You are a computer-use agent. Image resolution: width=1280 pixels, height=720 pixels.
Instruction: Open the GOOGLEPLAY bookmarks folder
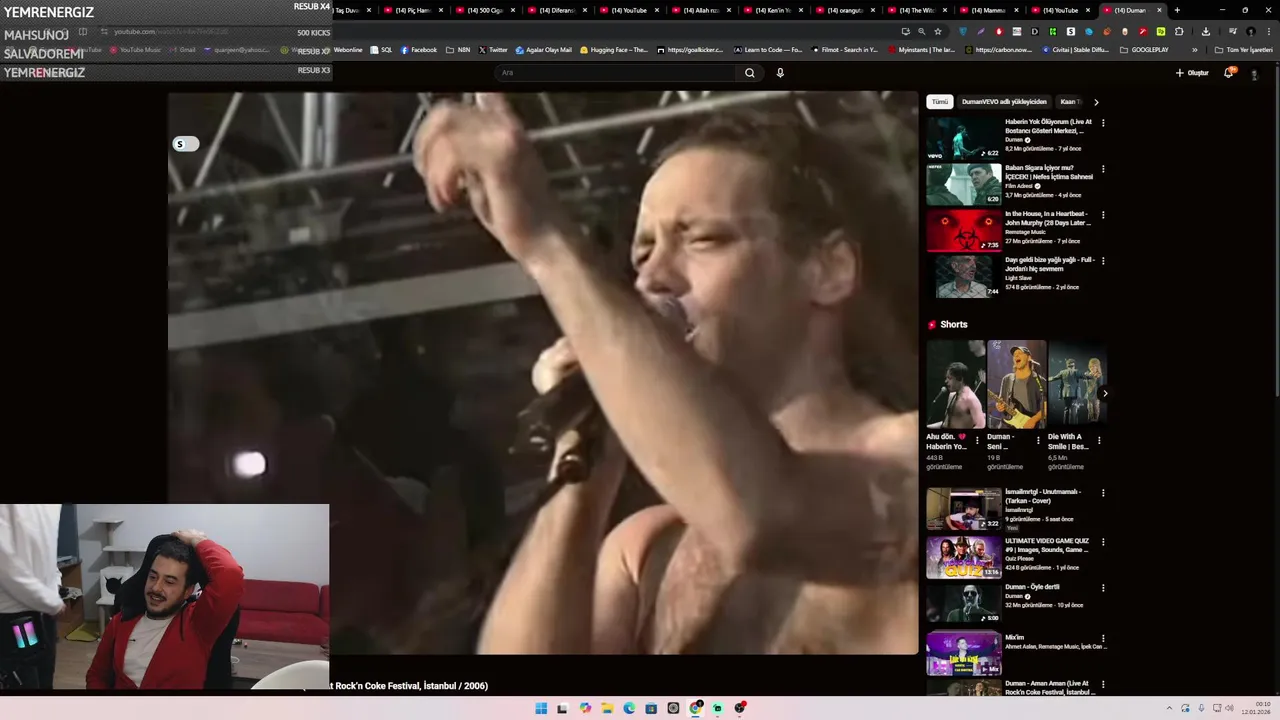pyautogui.click(x=1144, y=50)
